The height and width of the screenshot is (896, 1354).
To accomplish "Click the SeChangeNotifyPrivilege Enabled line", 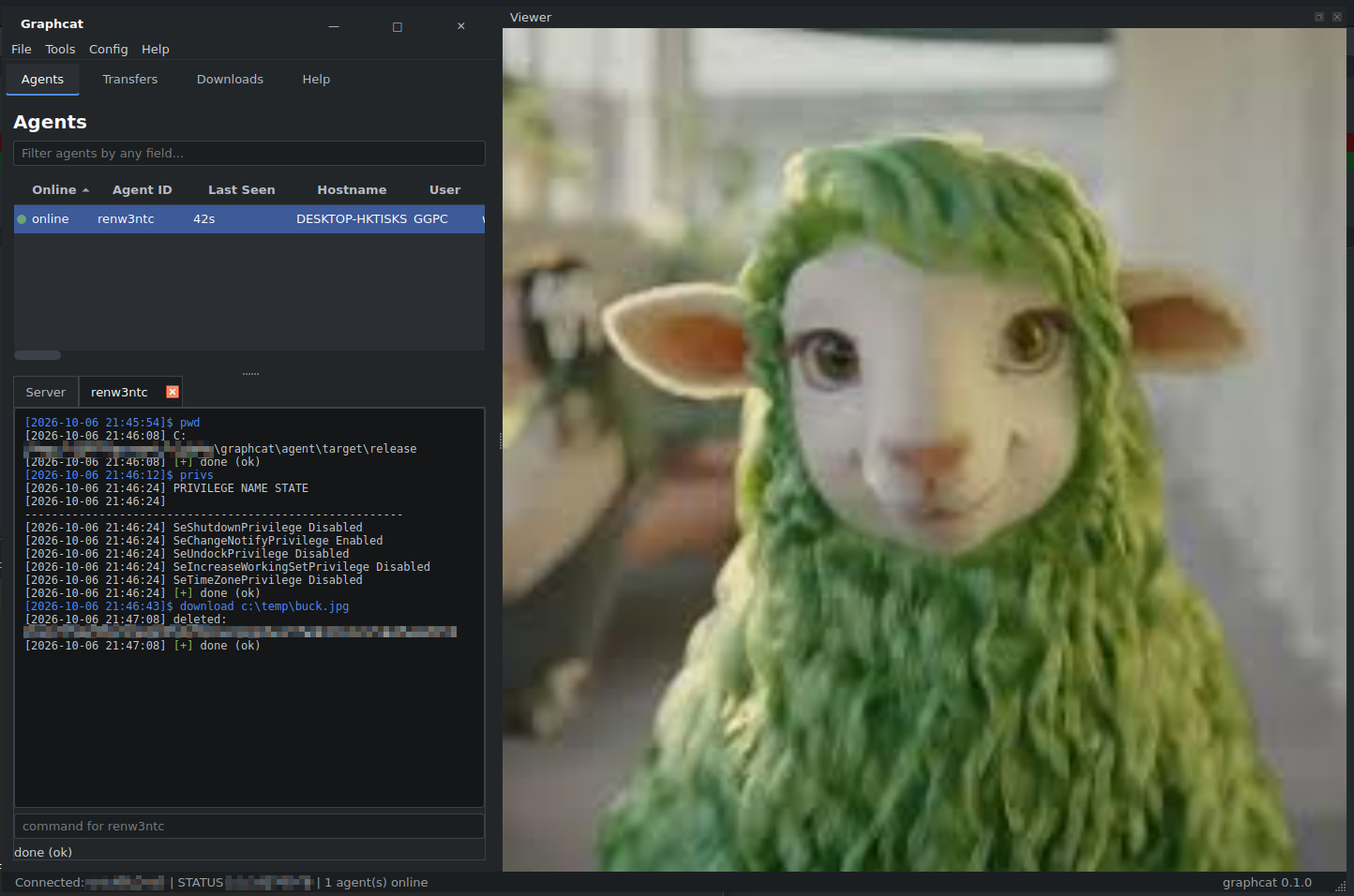I will [204, 541].
